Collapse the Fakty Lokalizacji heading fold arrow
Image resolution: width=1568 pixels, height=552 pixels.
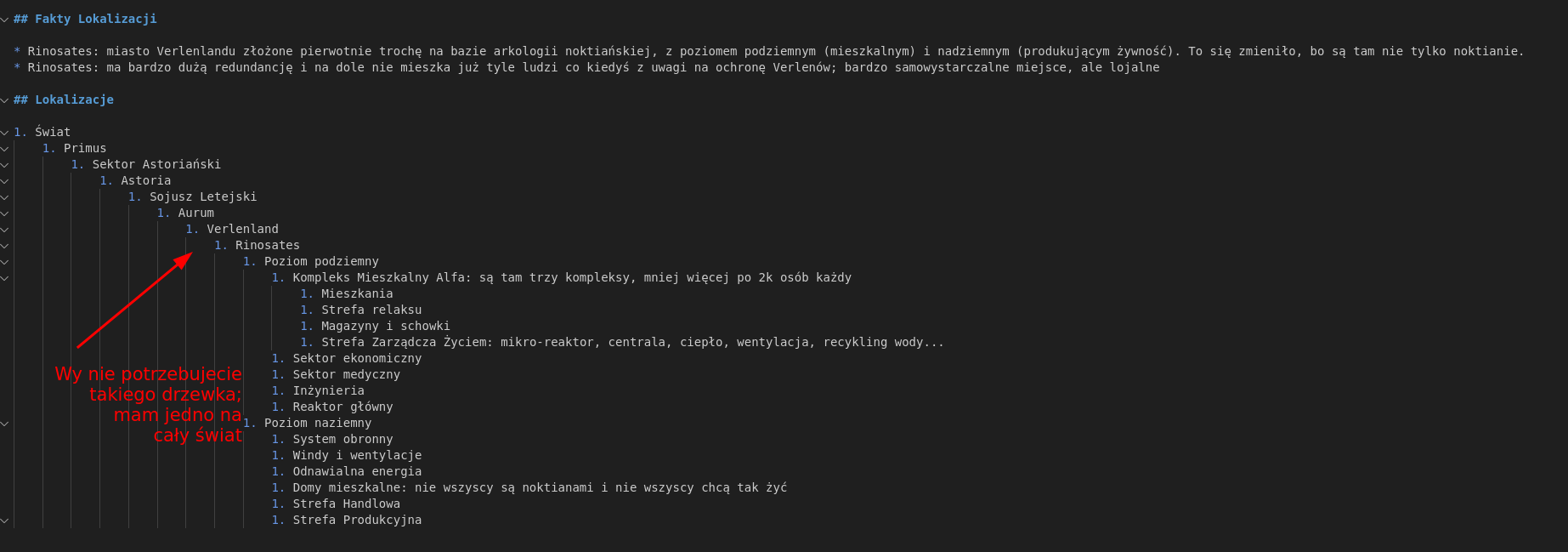(5, 19)
